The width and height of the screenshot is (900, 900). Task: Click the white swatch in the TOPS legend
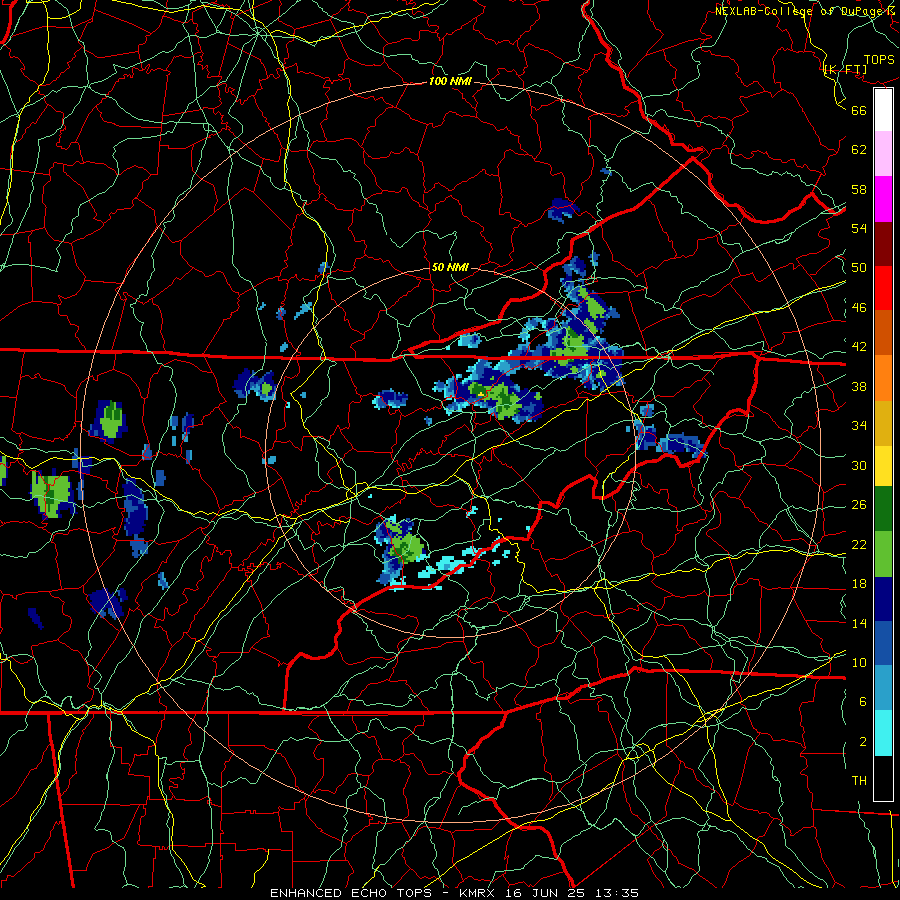[883, 110]
